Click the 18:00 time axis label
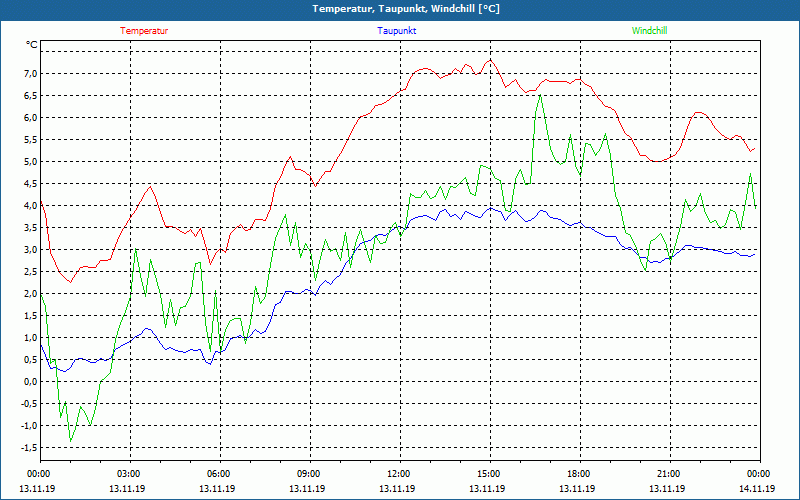Screen dimensions: 800x500 pyautogui.click(x=581, y=474)
